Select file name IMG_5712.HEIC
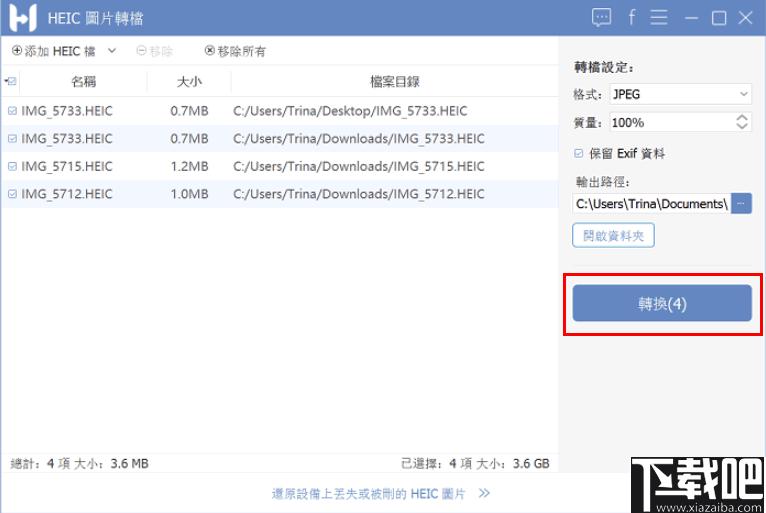This screenshot has height=513, width=766. click(x=67, y=194)
